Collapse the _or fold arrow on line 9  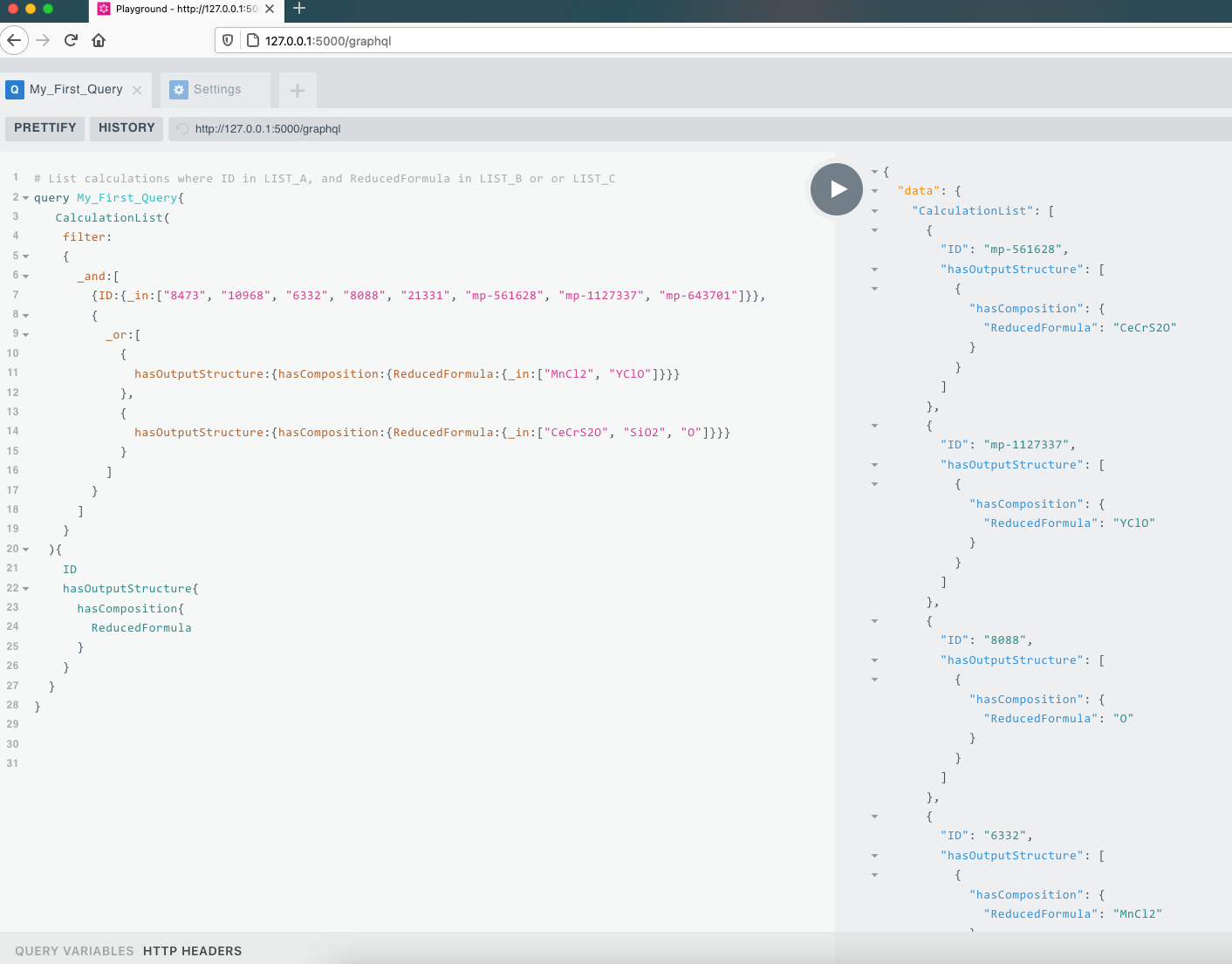(x=25, y=334)
